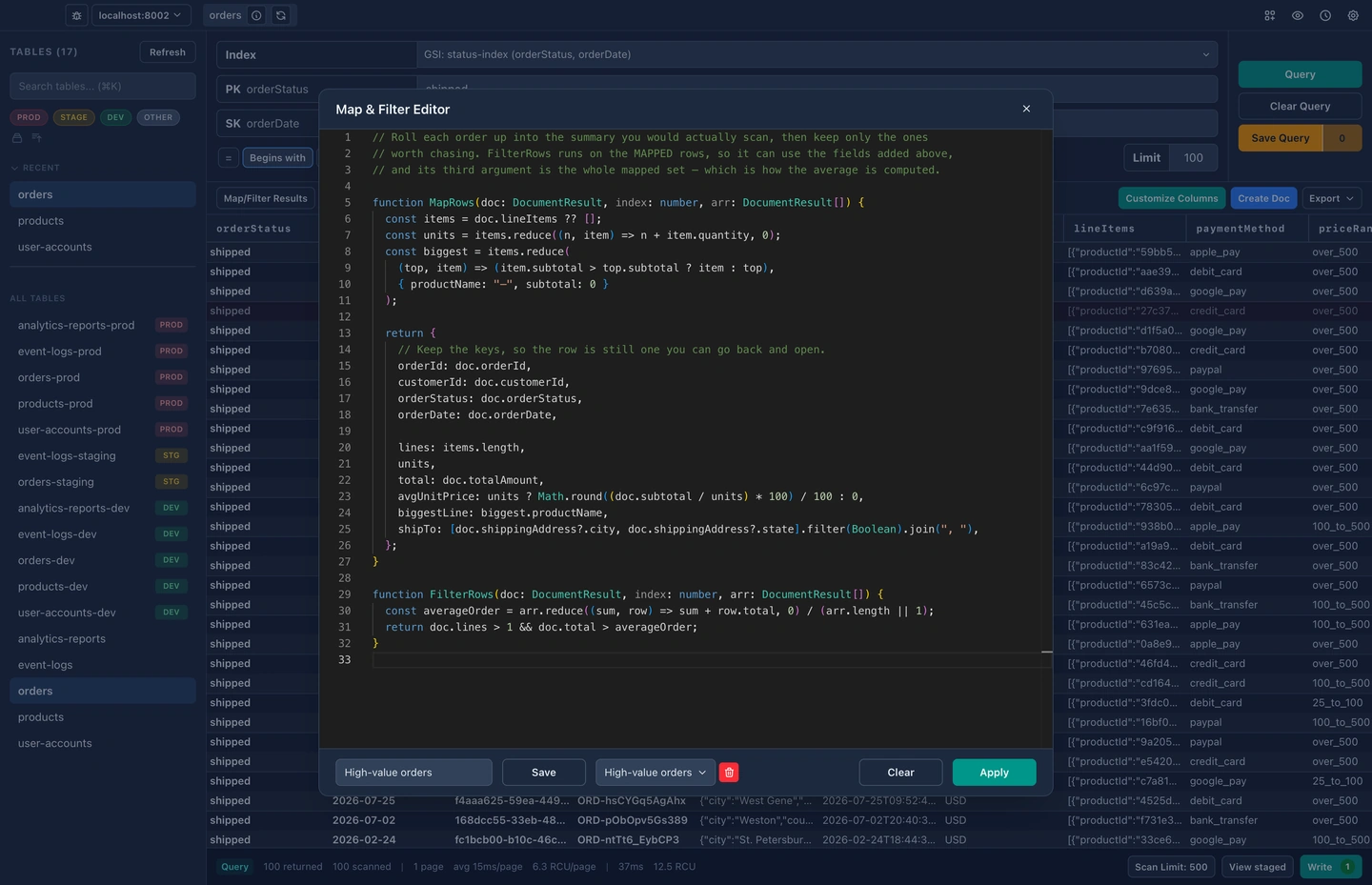Select the Begins with operator
The image size is (1372, 885).
[277, 158]
